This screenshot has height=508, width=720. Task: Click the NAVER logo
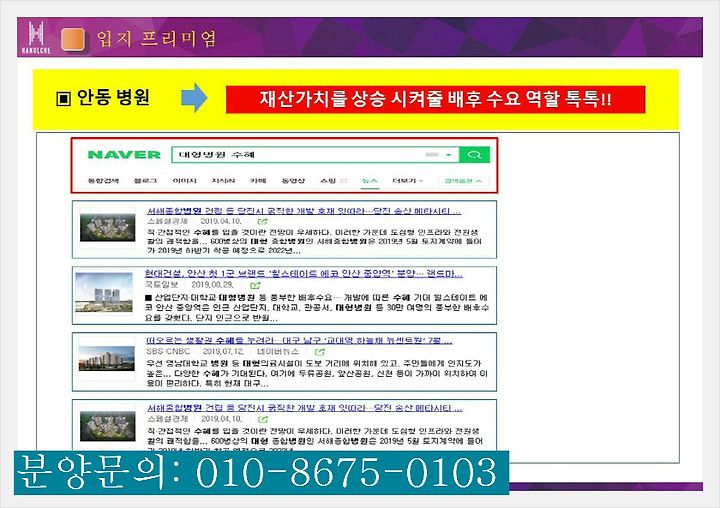(x=124, y=155)
